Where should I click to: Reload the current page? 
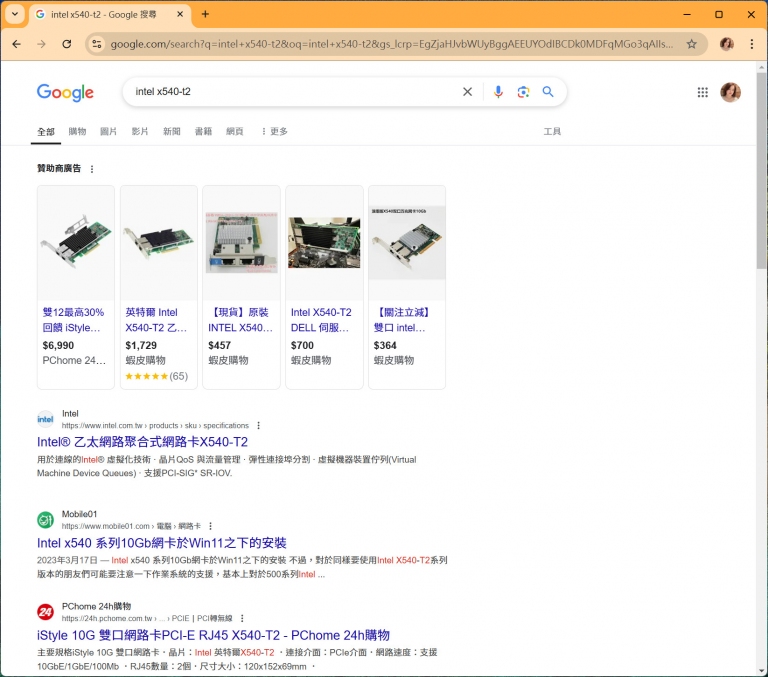point(67,44)
